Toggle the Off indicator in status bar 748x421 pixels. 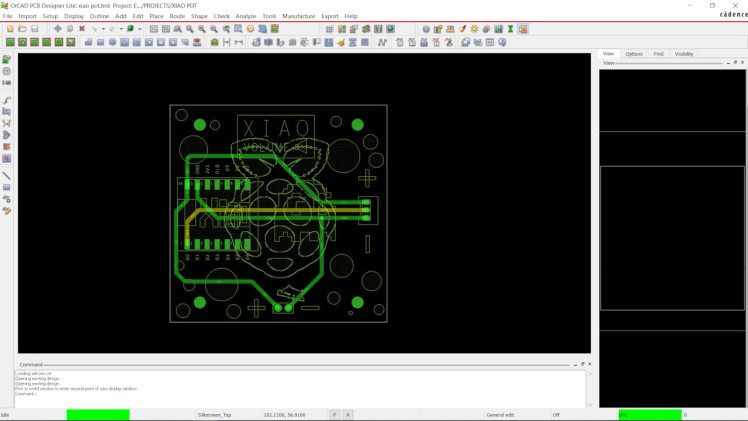556,414
